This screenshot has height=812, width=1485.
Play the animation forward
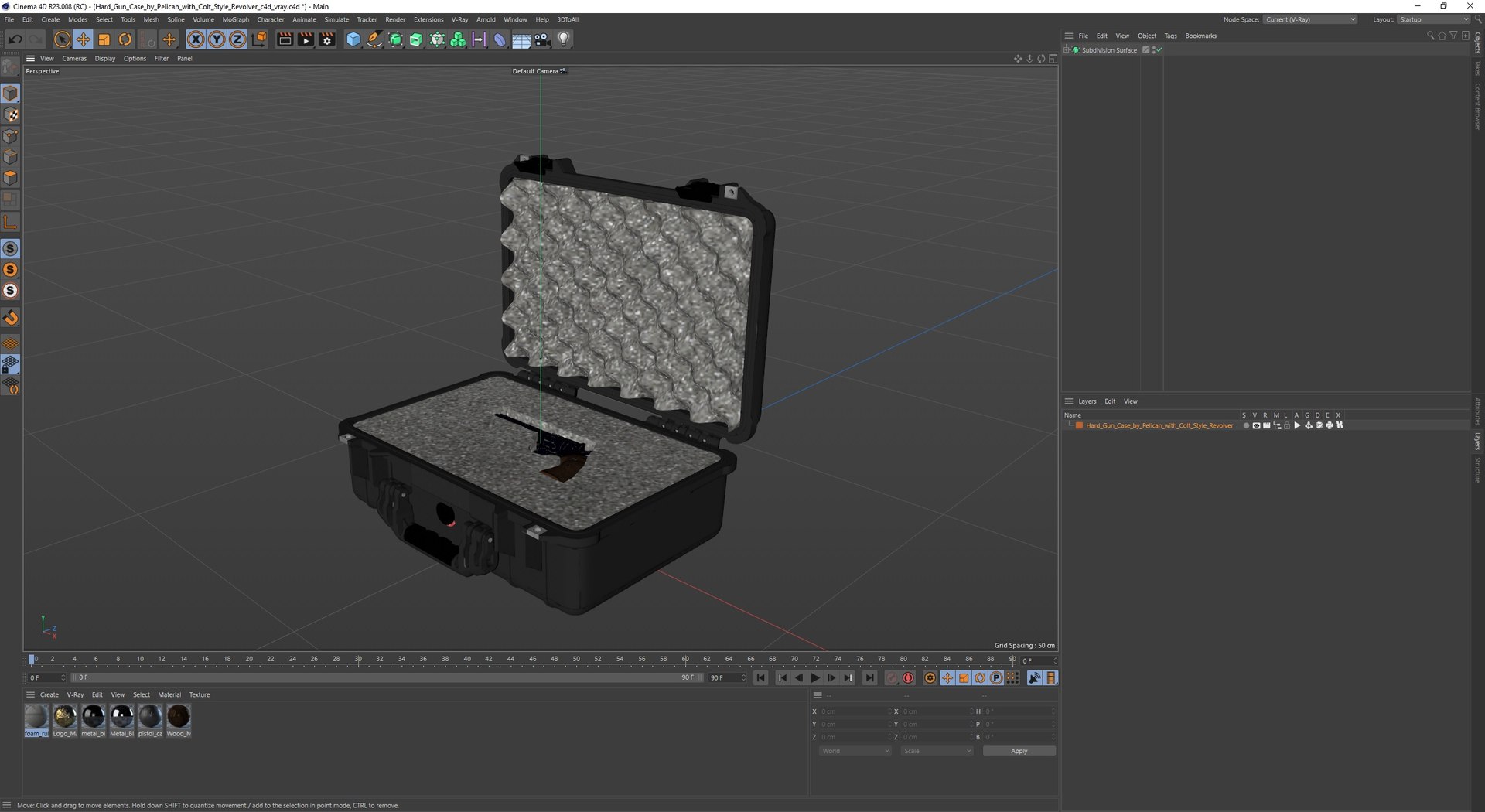coord(815,678)
